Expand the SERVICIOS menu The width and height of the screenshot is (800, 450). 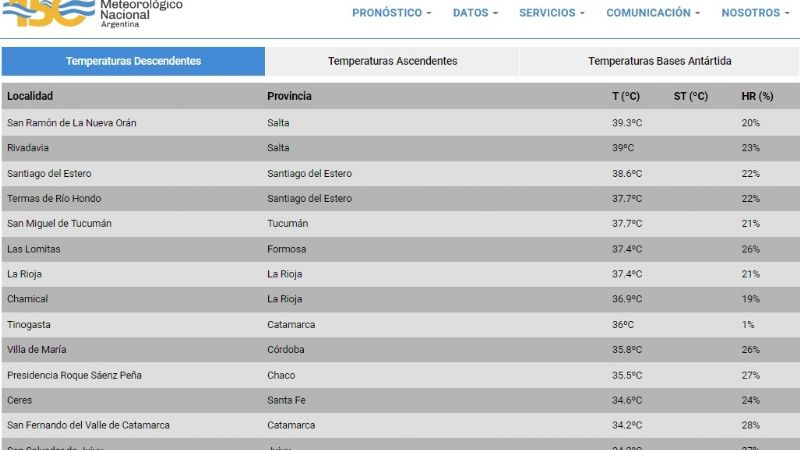click(x=552, y=13)
